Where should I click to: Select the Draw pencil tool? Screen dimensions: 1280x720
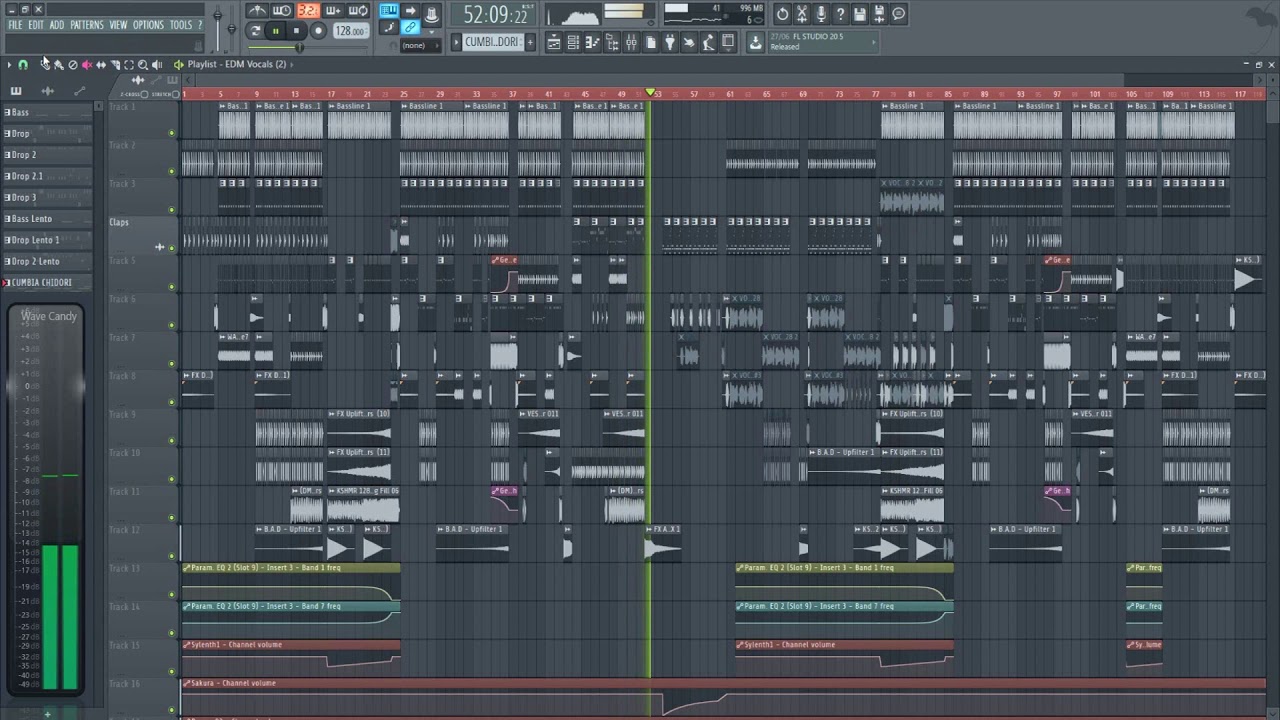pyautogui.click(x=45, y=65)
